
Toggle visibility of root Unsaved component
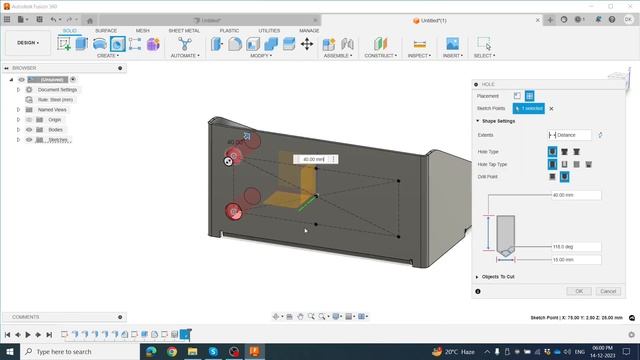pyautogui.click(x=22, y=80)
